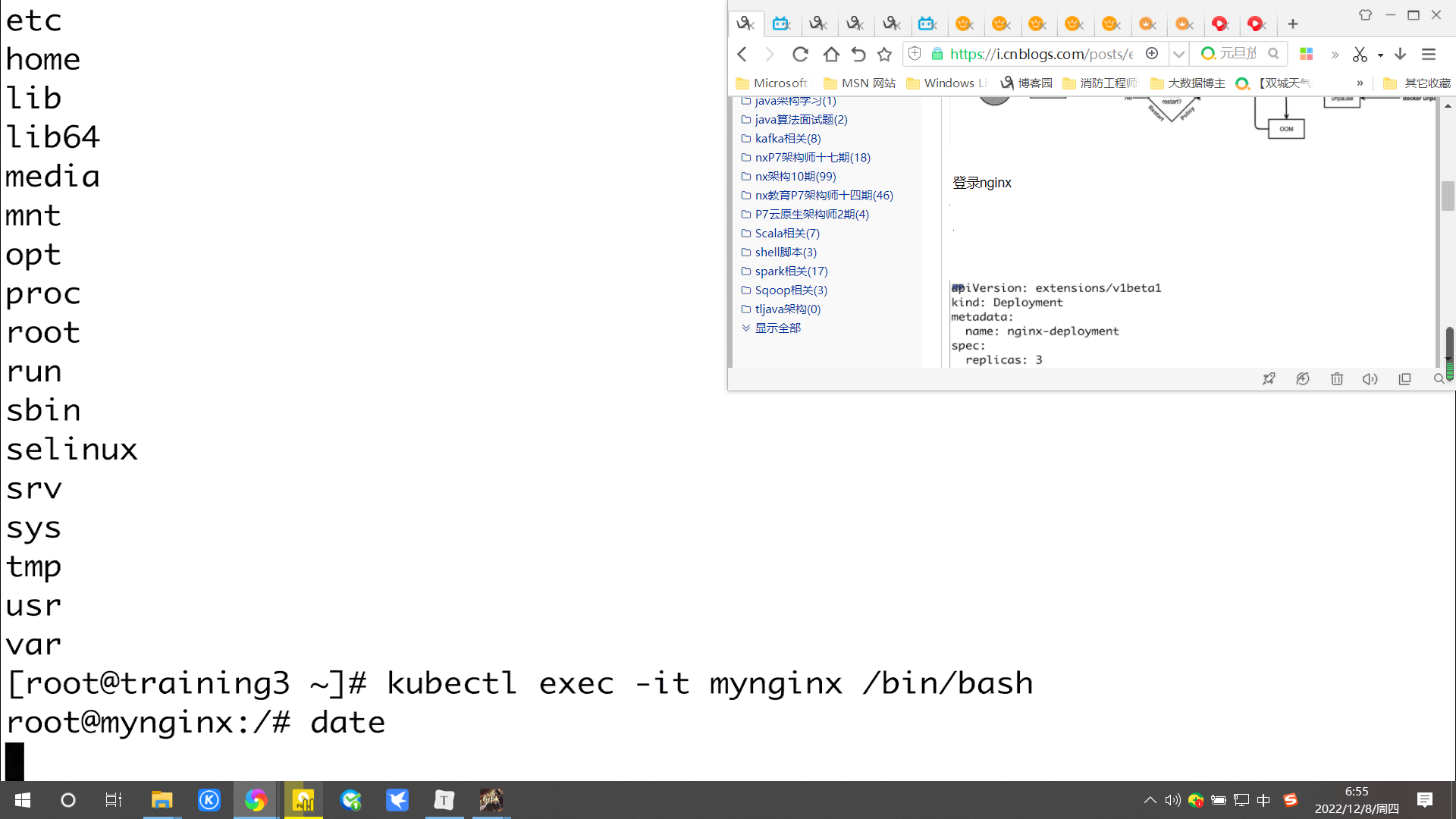Open the kafka相关(8) category link

coord(787,138)
